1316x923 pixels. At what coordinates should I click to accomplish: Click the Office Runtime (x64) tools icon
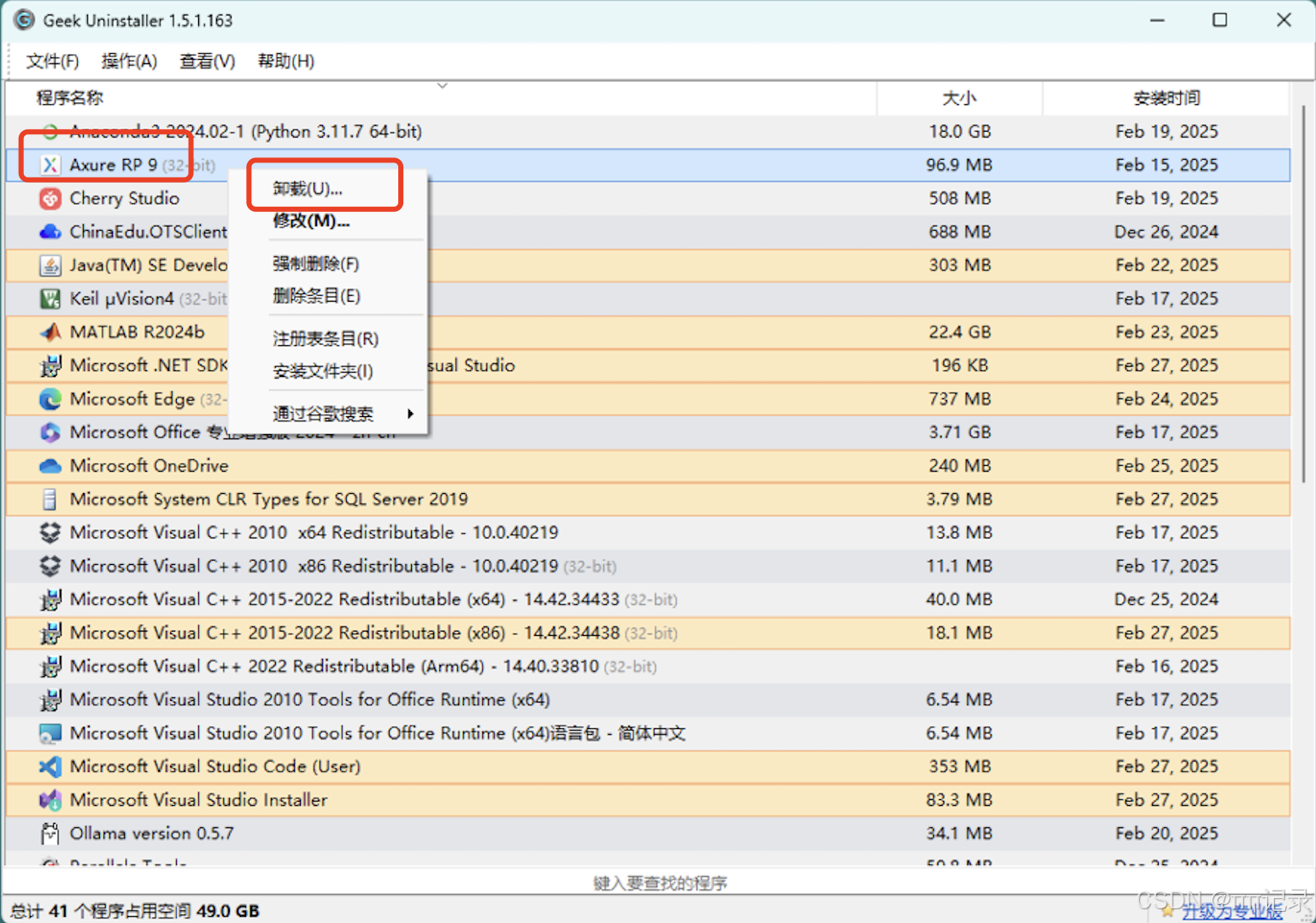(x=50, y=700)
